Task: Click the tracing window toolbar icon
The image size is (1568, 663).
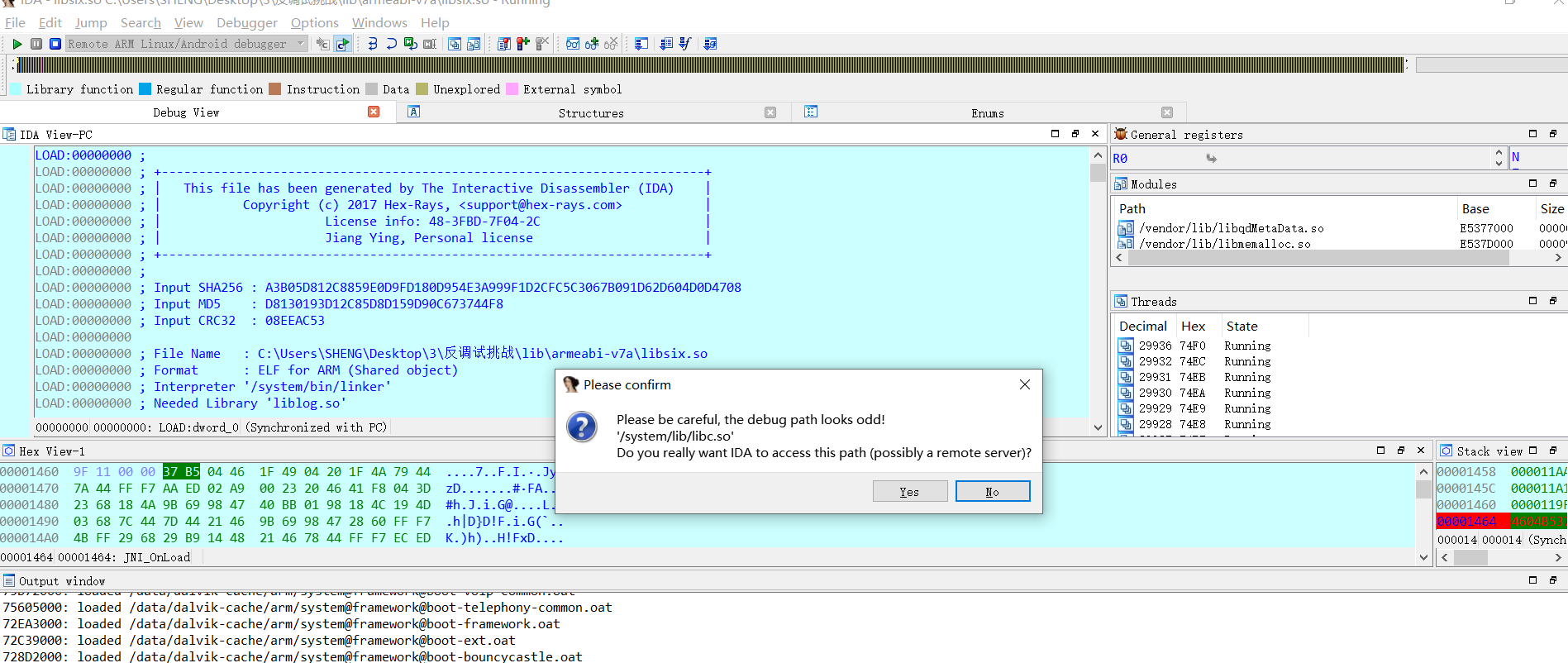Action: tap(666, 44)
